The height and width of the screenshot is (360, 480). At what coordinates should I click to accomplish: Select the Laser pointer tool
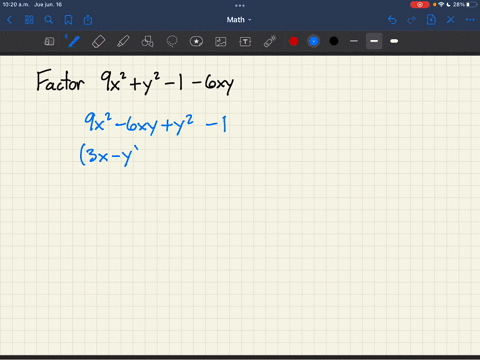[270, 42]
